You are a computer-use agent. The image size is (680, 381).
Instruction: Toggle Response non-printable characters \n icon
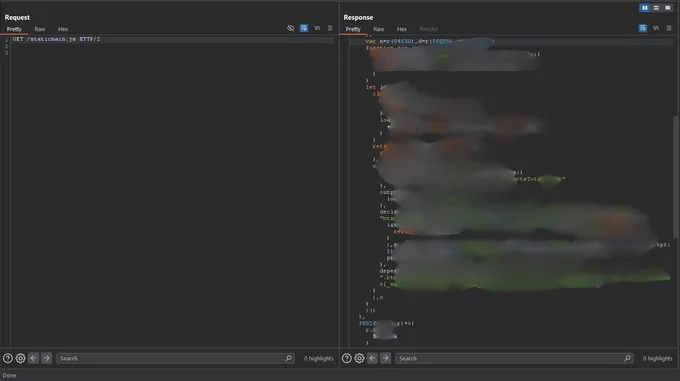656,28
